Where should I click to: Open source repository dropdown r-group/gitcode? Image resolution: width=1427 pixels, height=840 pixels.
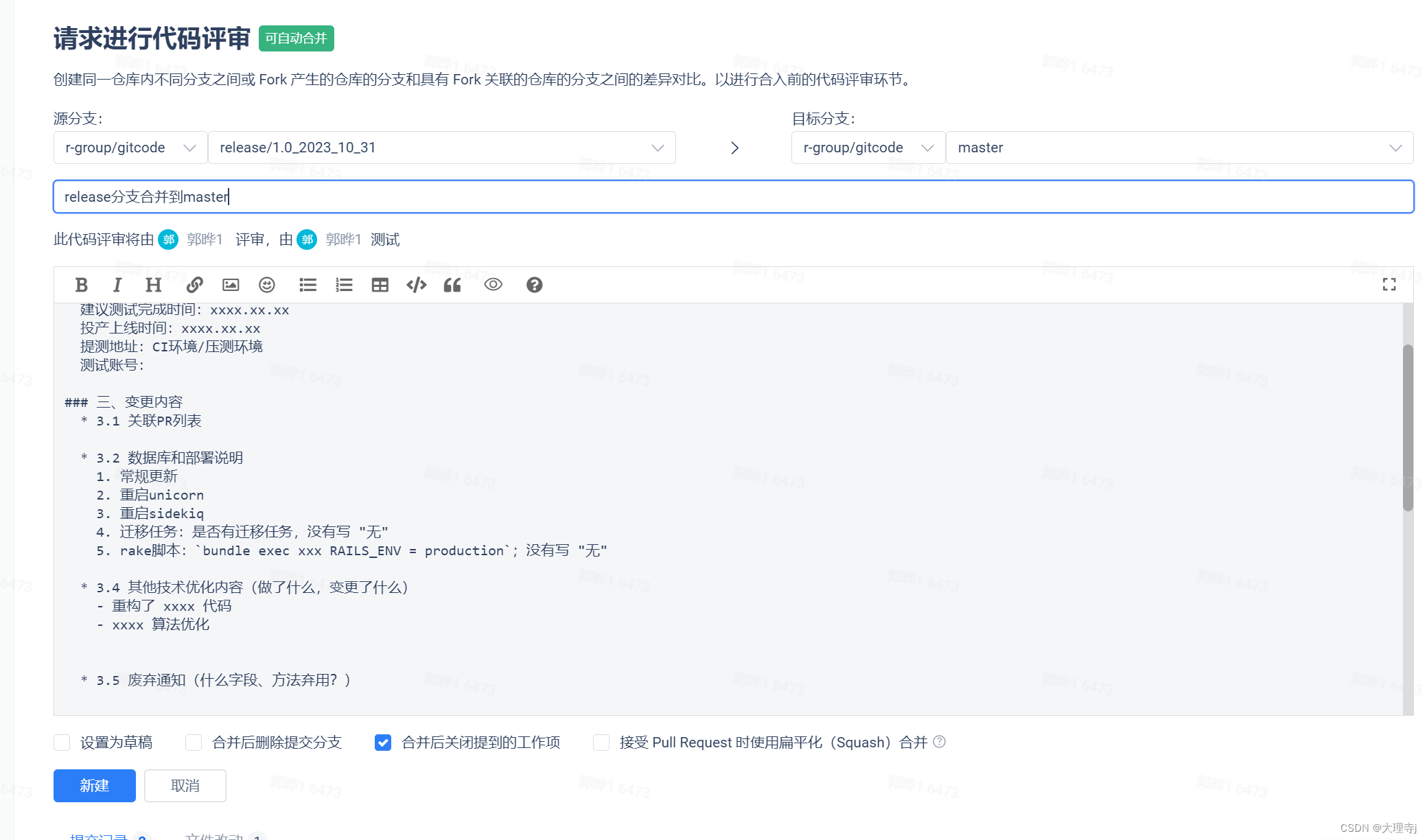(x=130, y=148)
